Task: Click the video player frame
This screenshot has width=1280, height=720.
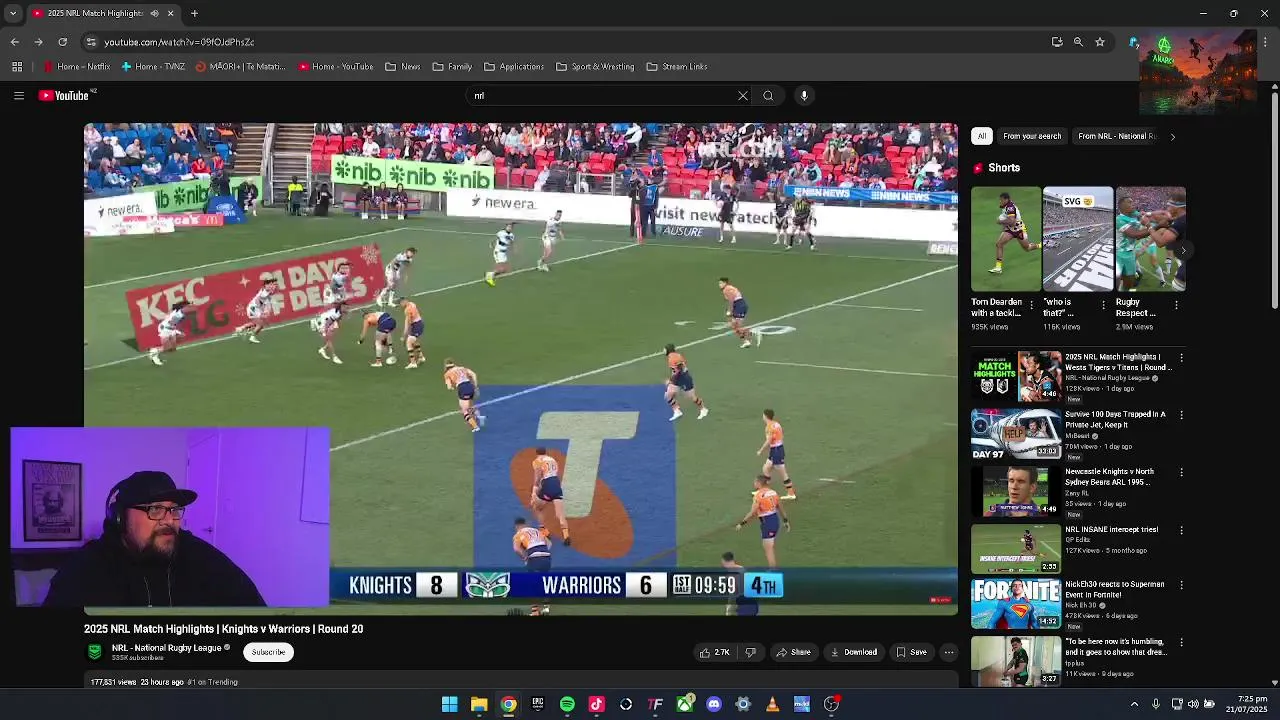Action: [x=520, y=369]
